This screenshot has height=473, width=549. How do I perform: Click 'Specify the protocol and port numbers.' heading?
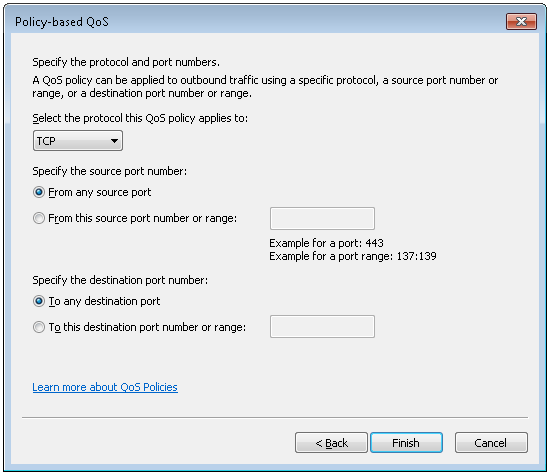point(126,62)
